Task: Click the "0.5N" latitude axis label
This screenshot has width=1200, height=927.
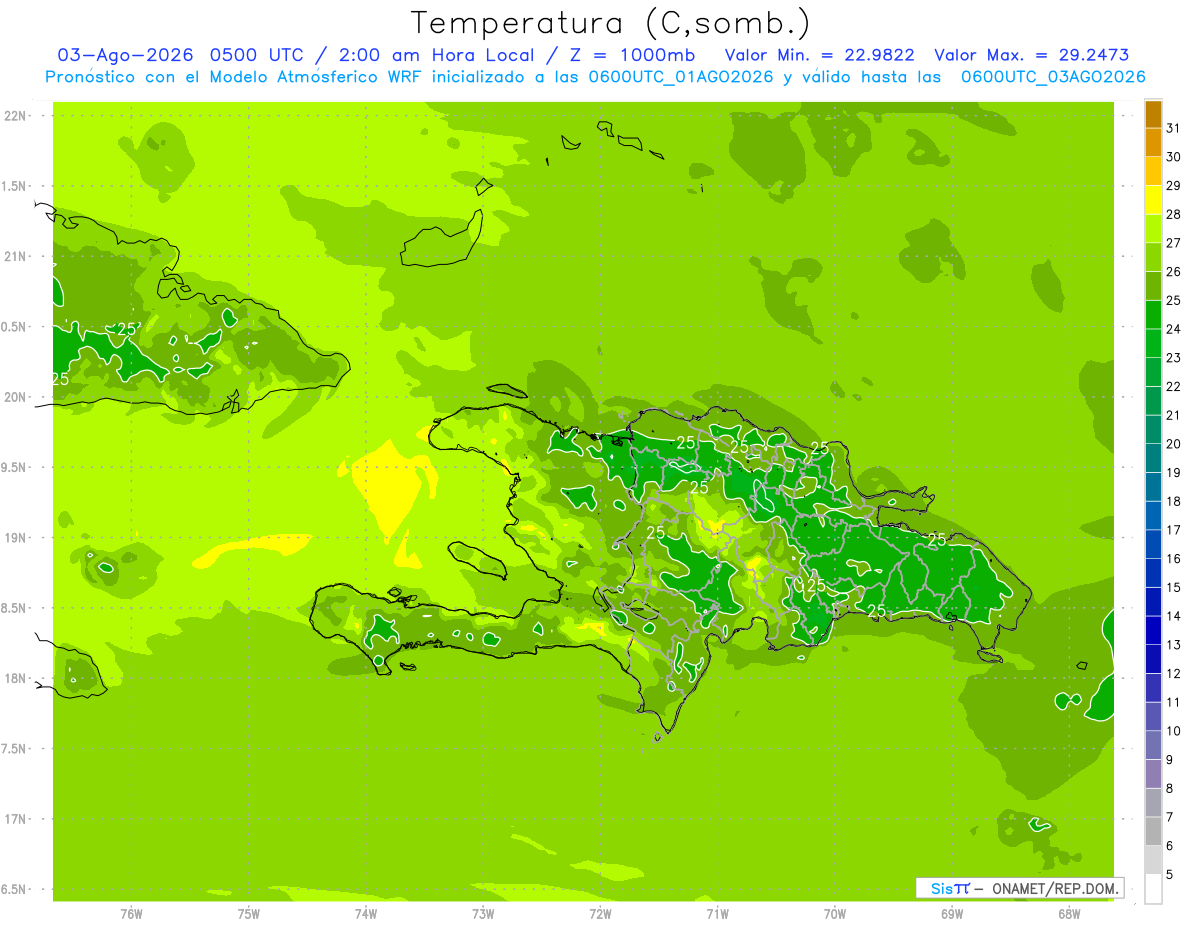Action: (x=16, y=327)
